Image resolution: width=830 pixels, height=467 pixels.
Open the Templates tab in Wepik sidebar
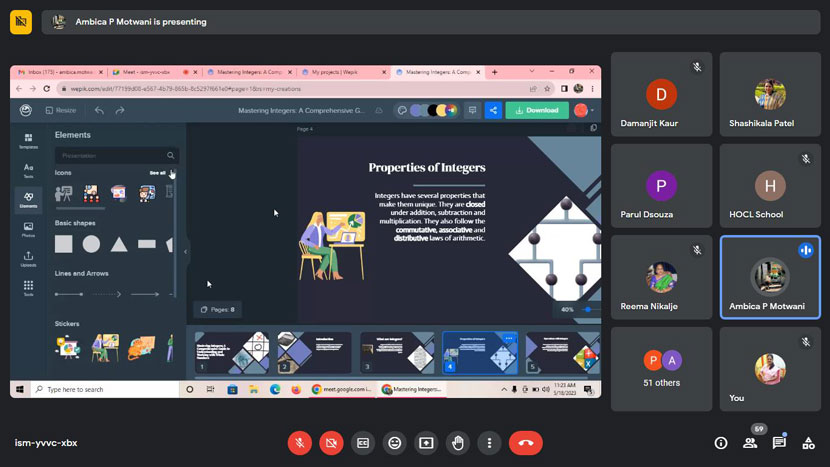28,140
